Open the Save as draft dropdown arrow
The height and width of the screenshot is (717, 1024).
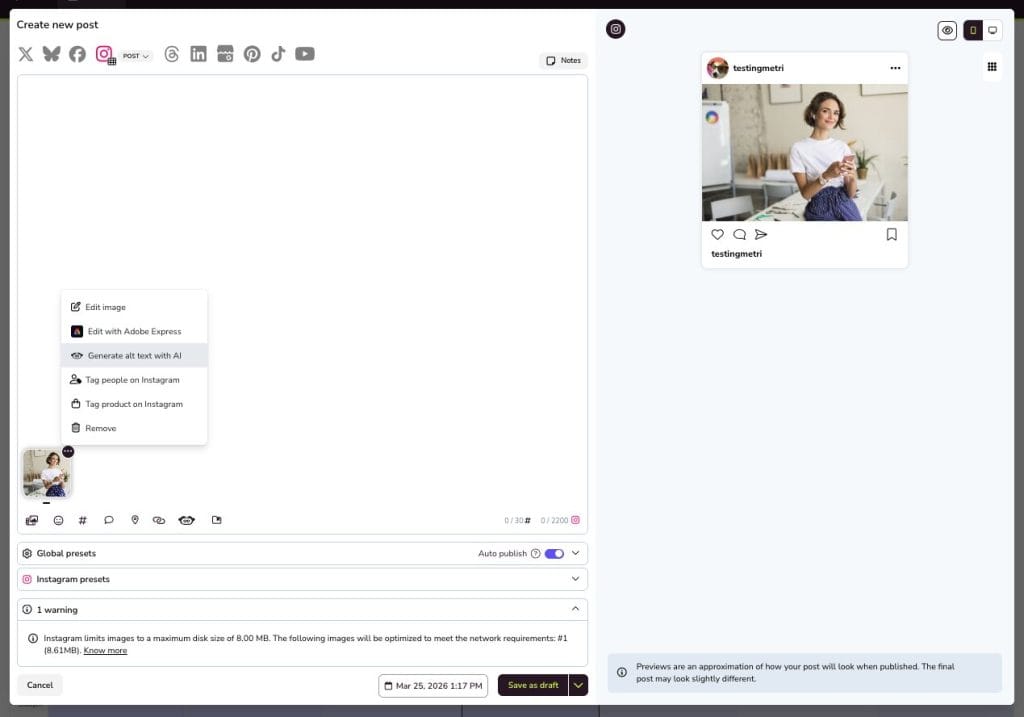tap(578, 685)
